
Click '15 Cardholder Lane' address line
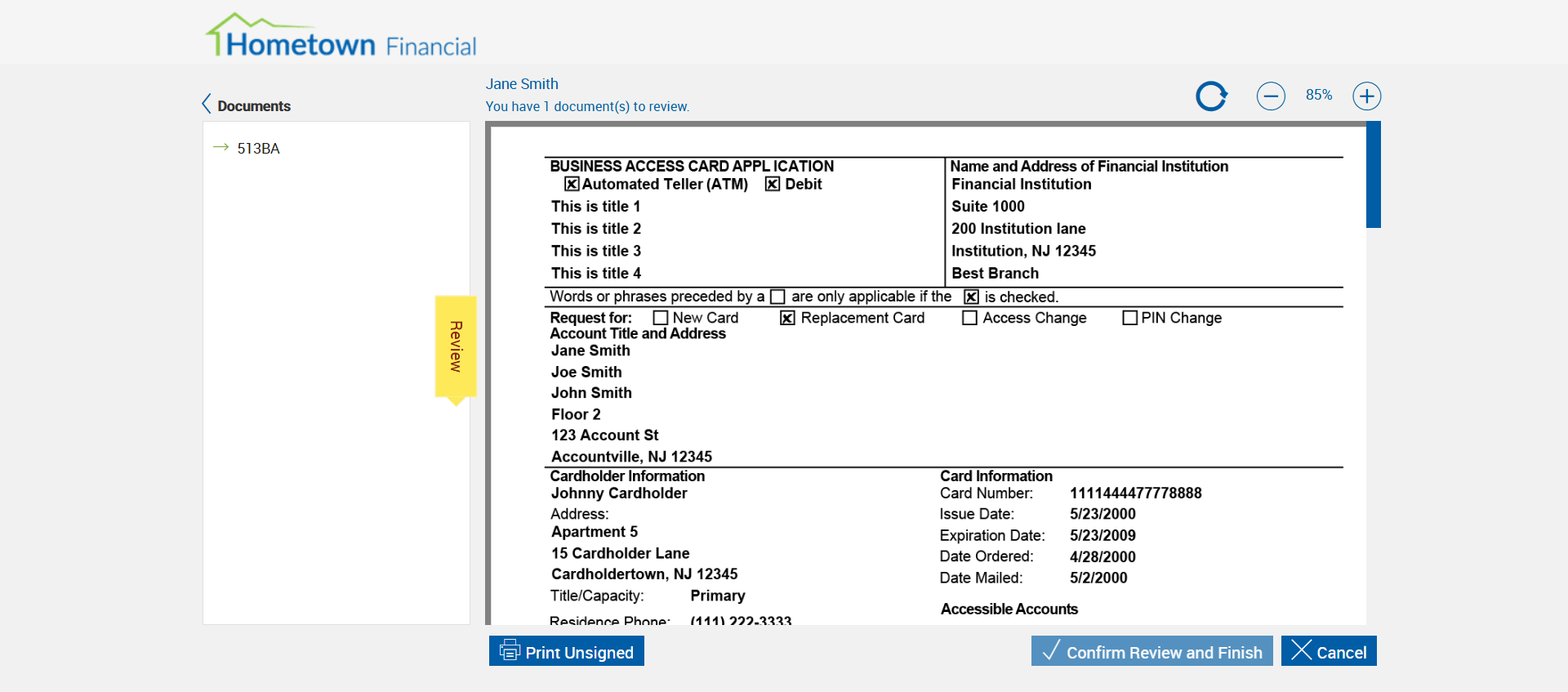click(620, 553)
